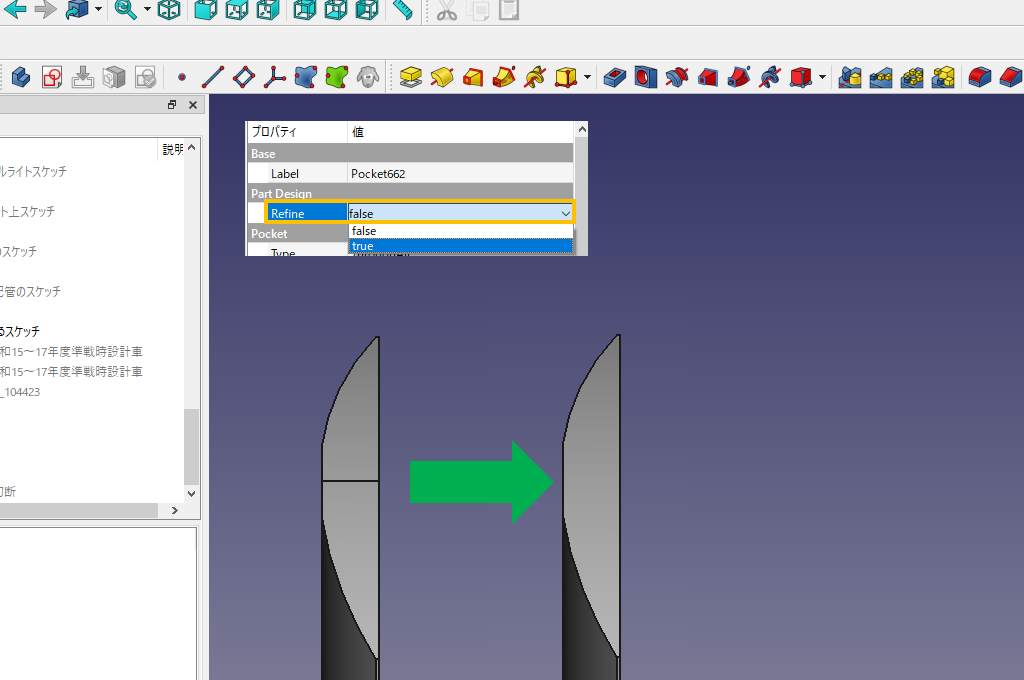Image resolution: width=1024 pixels, height=680 pixels.
Task: Click the Create body icon
Action: point(21,77)
